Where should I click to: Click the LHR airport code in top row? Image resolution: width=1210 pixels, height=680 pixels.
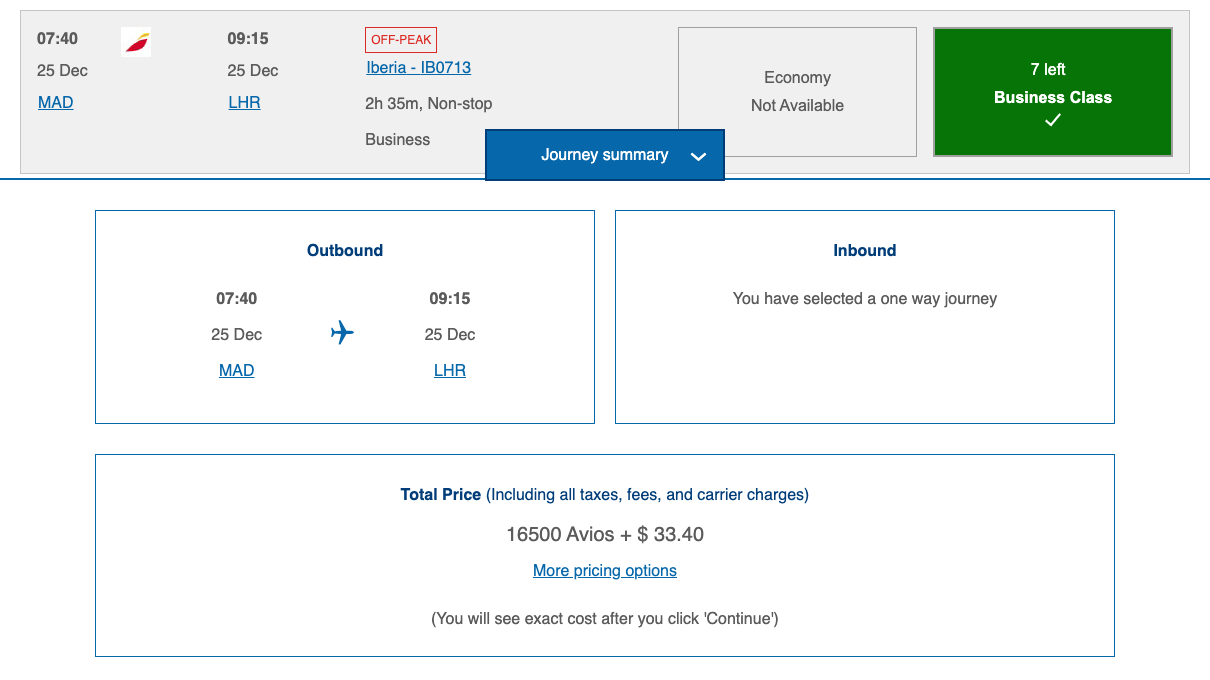244,102
